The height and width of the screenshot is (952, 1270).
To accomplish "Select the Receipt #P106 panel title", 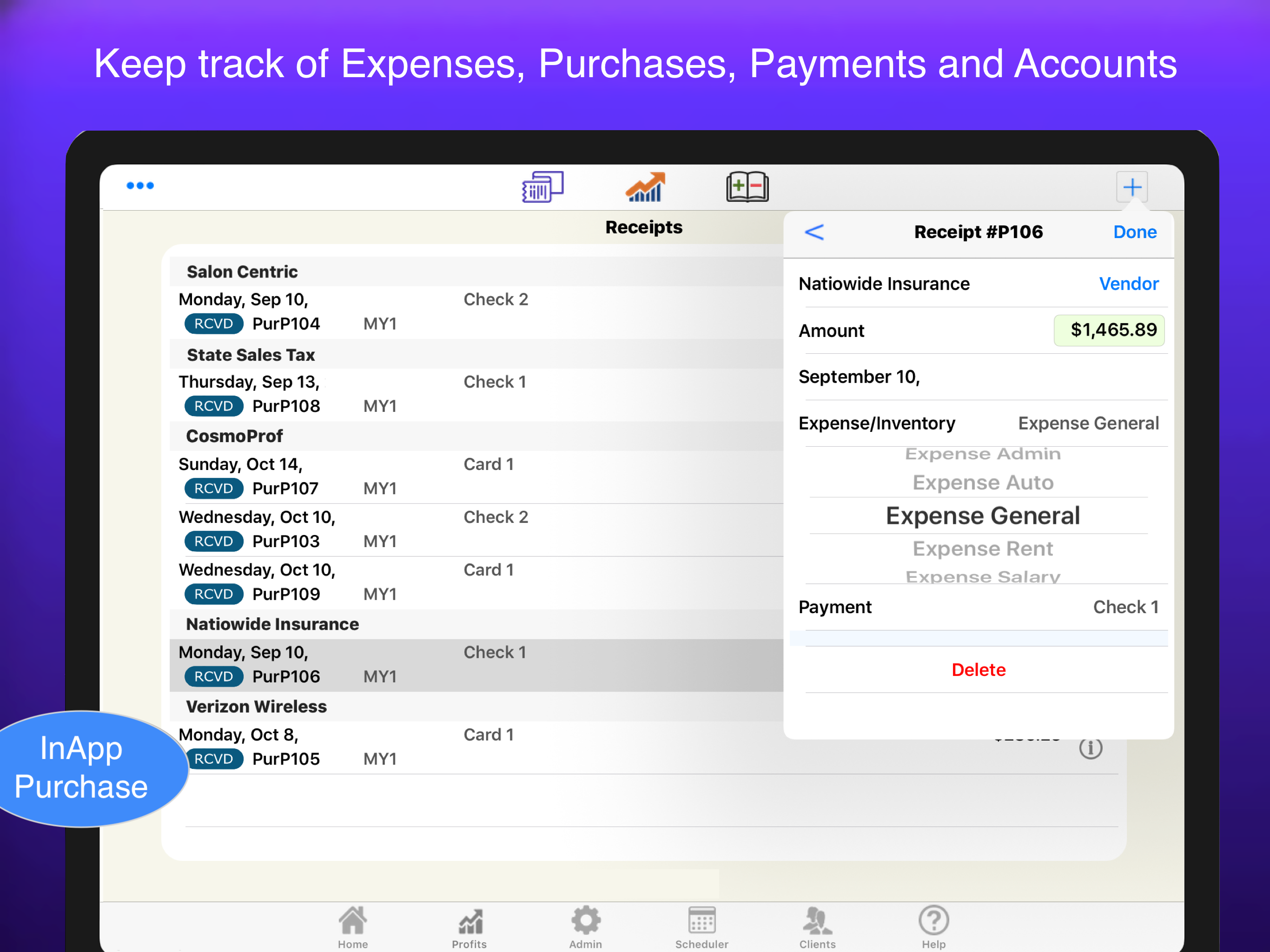I will 979,232.
